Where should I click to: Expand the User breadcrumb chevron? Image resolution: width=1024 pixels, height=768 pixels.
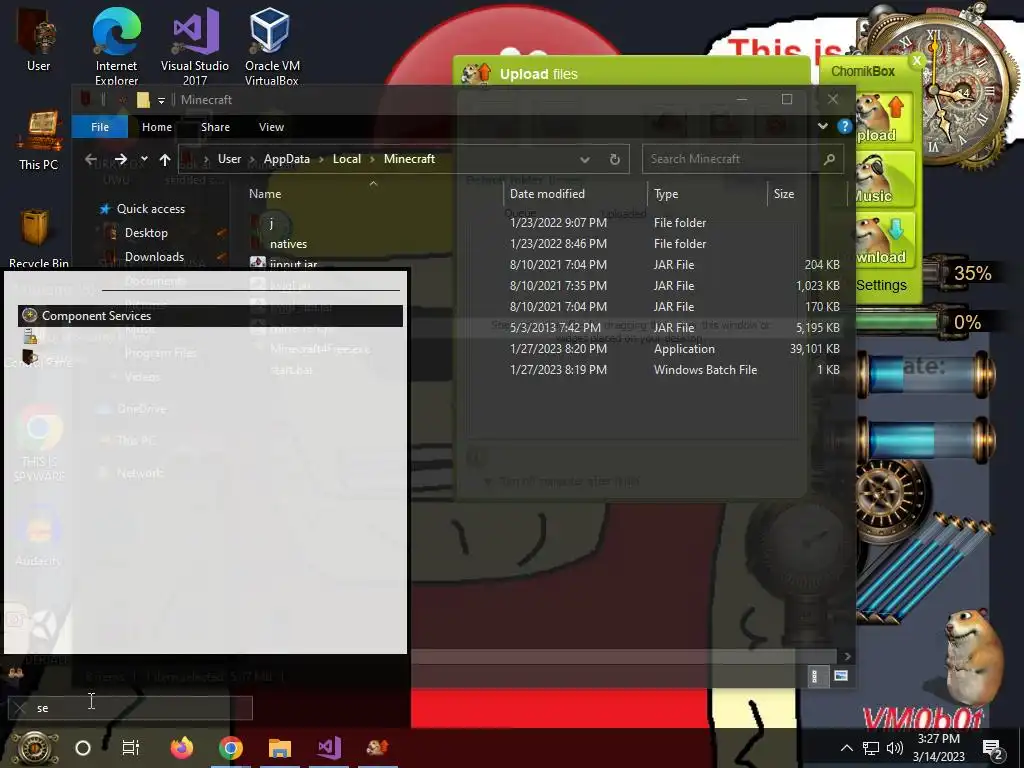[x=252, y=159]
